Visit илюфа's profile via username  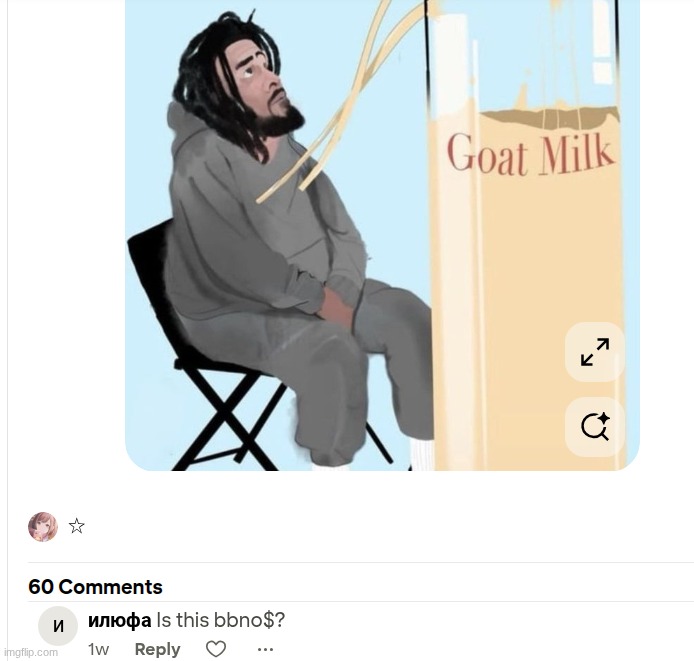[x=120, y=620]
